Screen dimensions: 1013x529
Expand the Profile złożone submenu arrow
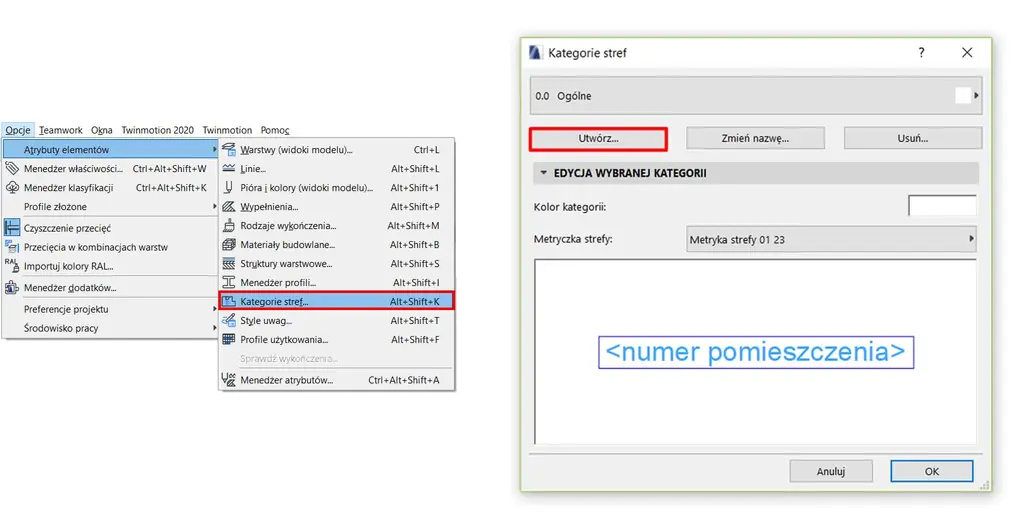(214, 207)
